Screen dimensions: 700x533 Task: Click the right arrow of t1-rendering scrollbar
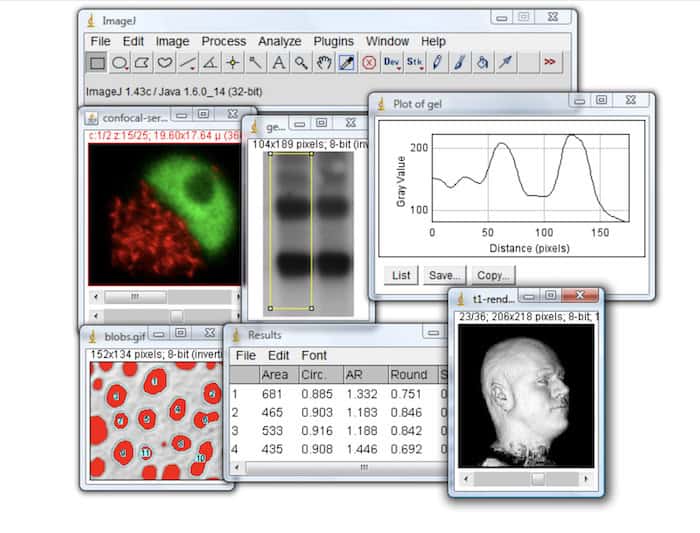[x=586, y=479]
